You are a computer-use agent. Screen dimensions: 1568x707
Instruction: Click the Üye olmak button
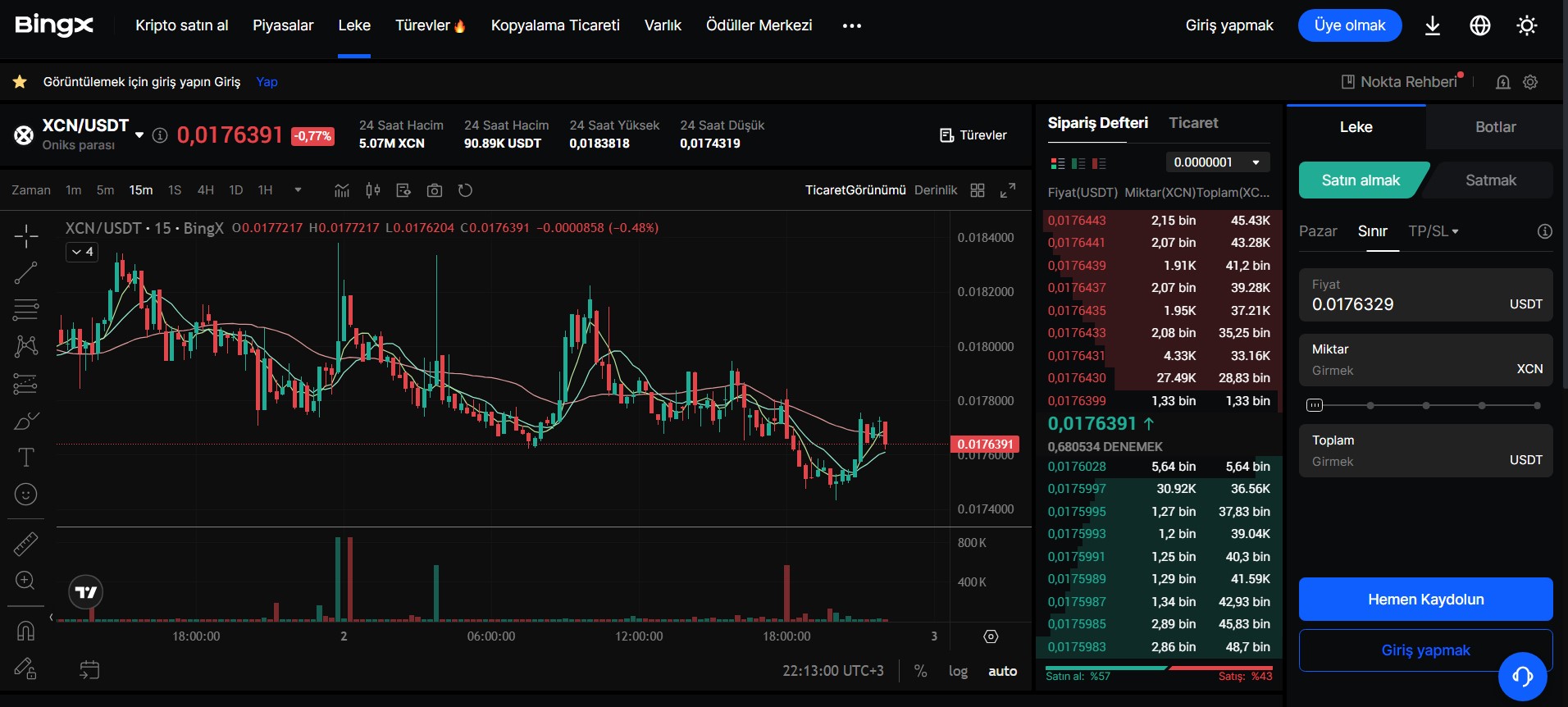click(x=1350, y=25)
